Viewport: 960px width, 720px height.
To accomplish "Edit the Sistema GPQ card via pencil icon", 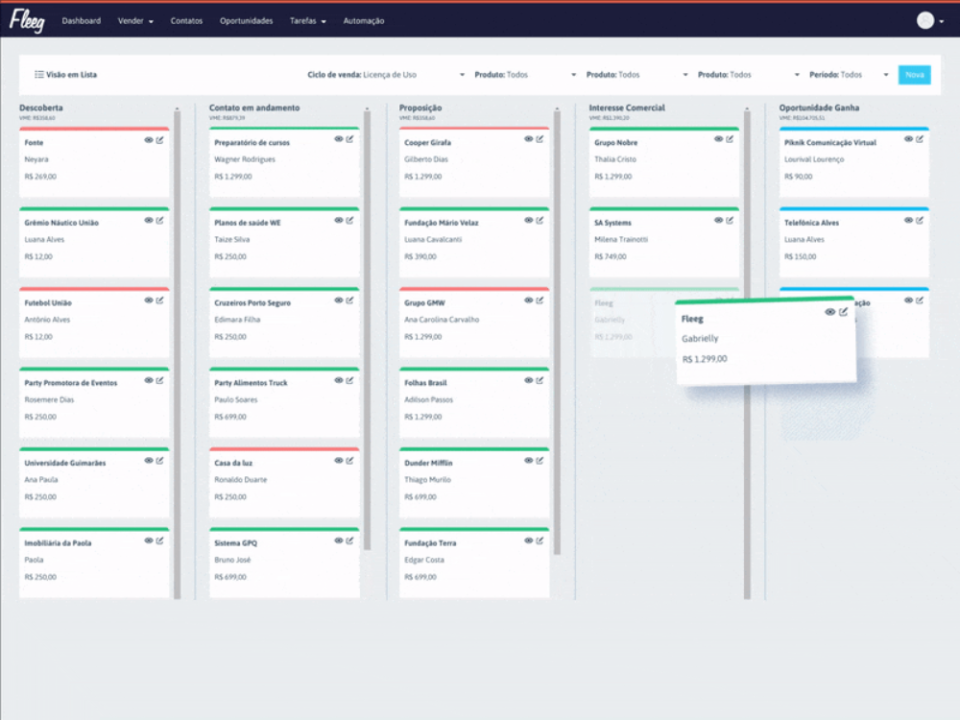I will pyautogui.click(x=348, y=541).
